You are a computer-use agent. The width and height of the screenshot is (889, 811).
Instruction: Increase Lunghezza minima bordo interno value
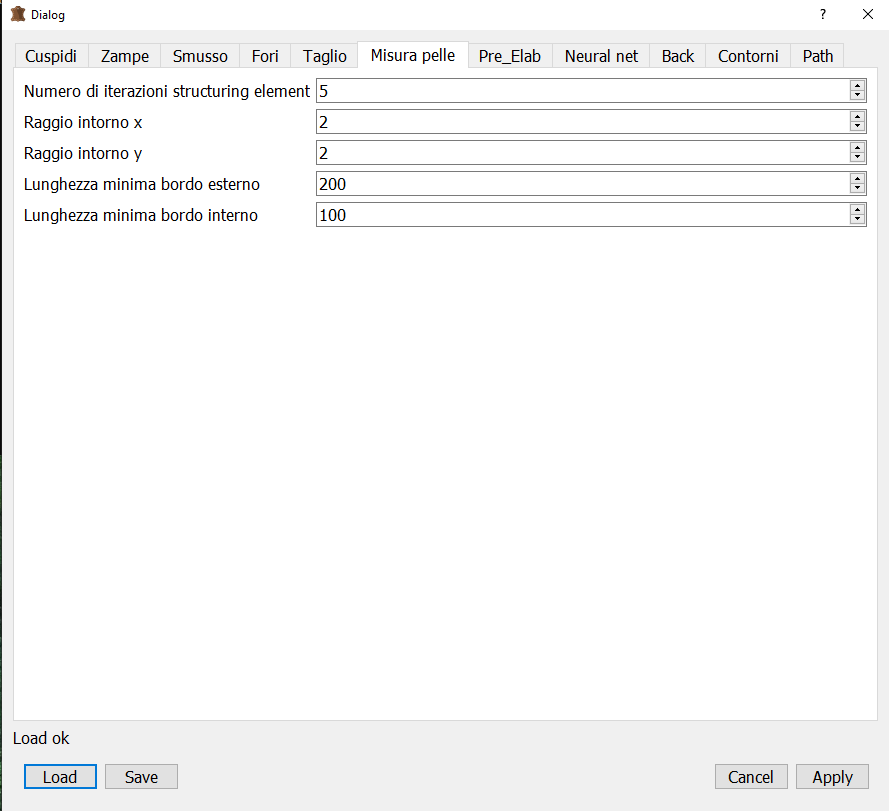(857, 209)
